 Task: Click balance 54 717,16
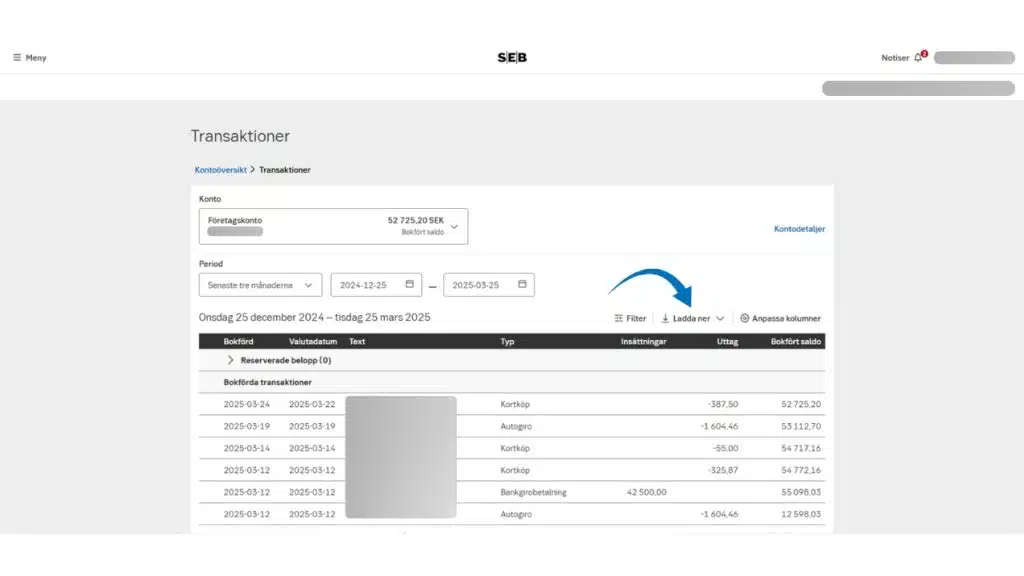801,448
